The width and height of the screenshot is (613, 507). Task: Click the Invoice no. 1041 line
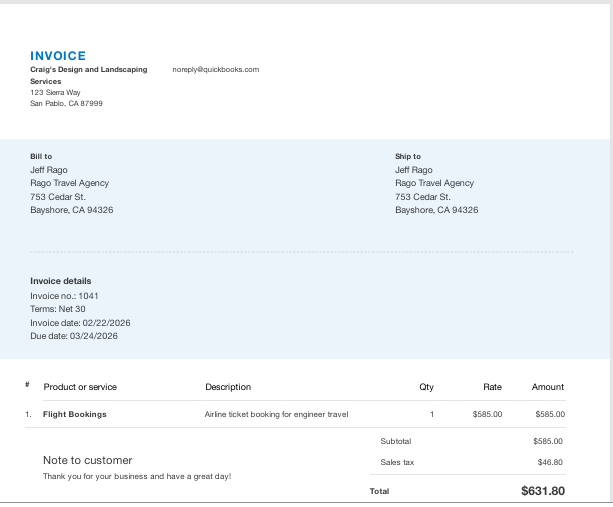coord(64,296)
